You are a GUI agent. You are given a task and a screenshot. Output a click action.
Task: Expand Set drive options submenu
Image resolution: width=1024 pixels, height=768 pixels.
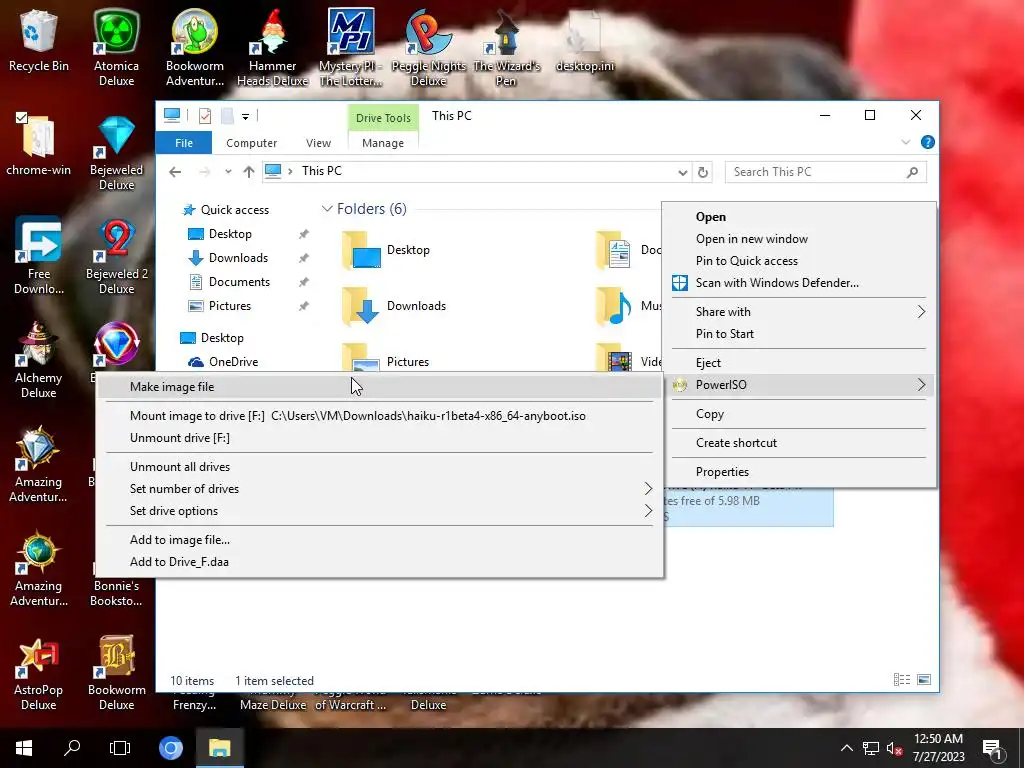click(x=648, y=511)
